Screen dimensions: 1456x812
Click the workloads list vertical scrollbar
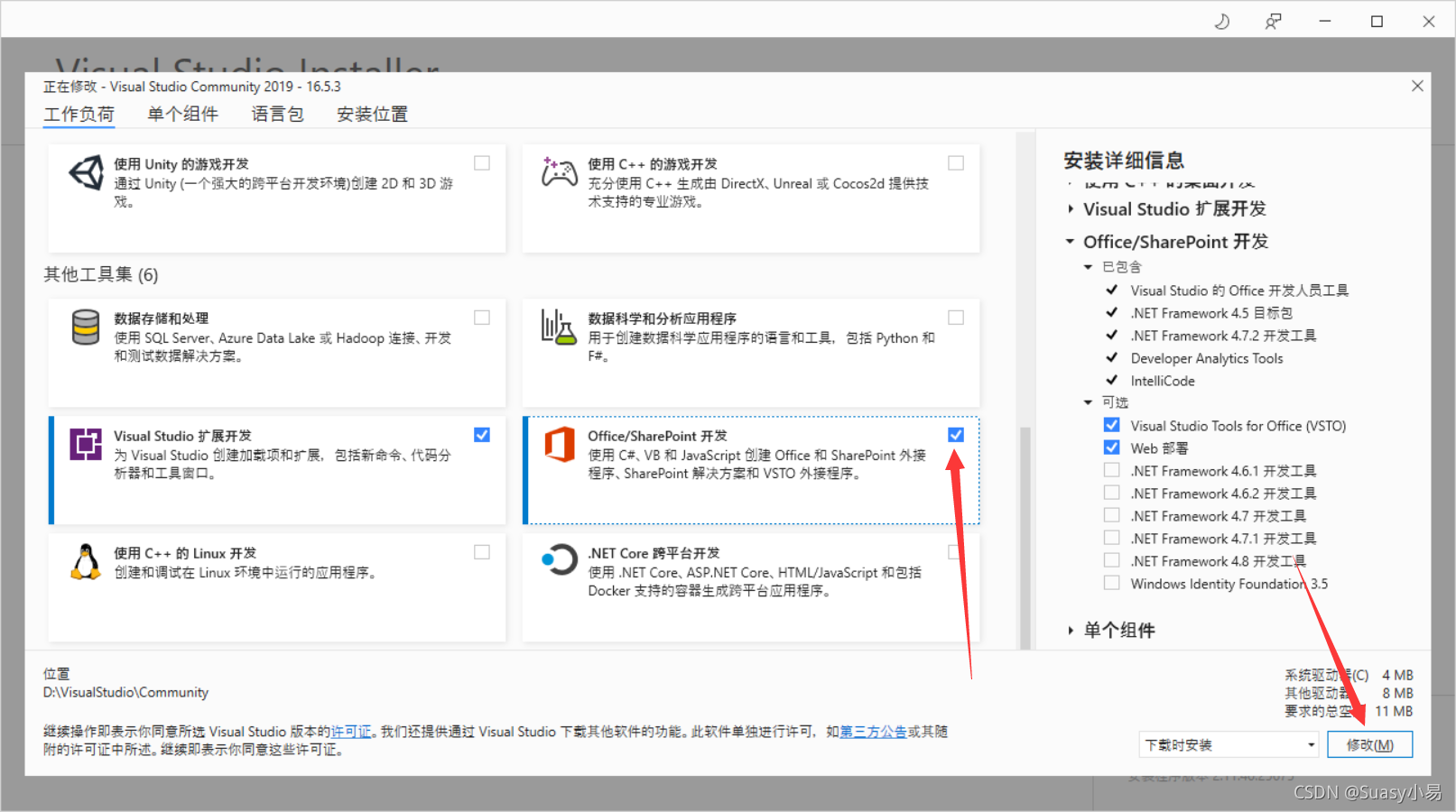pyautogui.click(x=1025, y=537)
